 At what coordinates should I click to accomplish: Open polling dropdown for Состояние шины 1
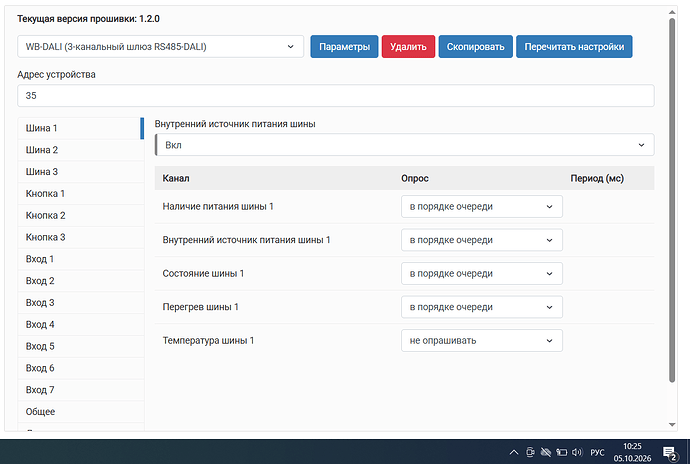pyautogui.click(x=482, y=273)
